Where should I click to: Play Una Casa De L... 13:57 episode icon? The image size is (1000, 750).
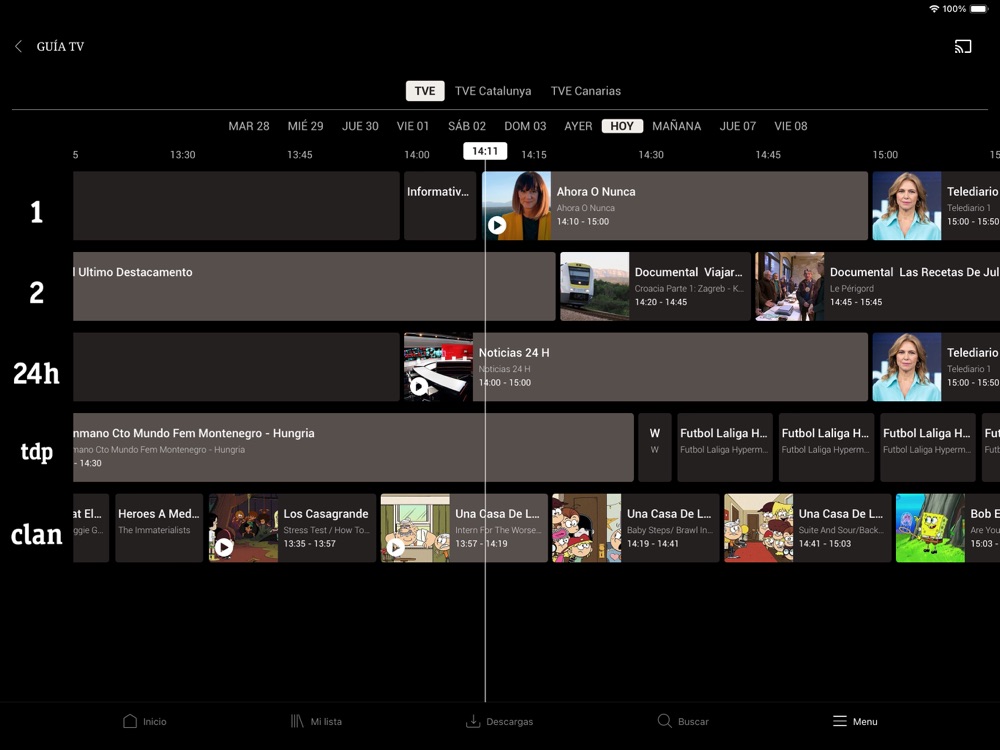tap(395, 547)
